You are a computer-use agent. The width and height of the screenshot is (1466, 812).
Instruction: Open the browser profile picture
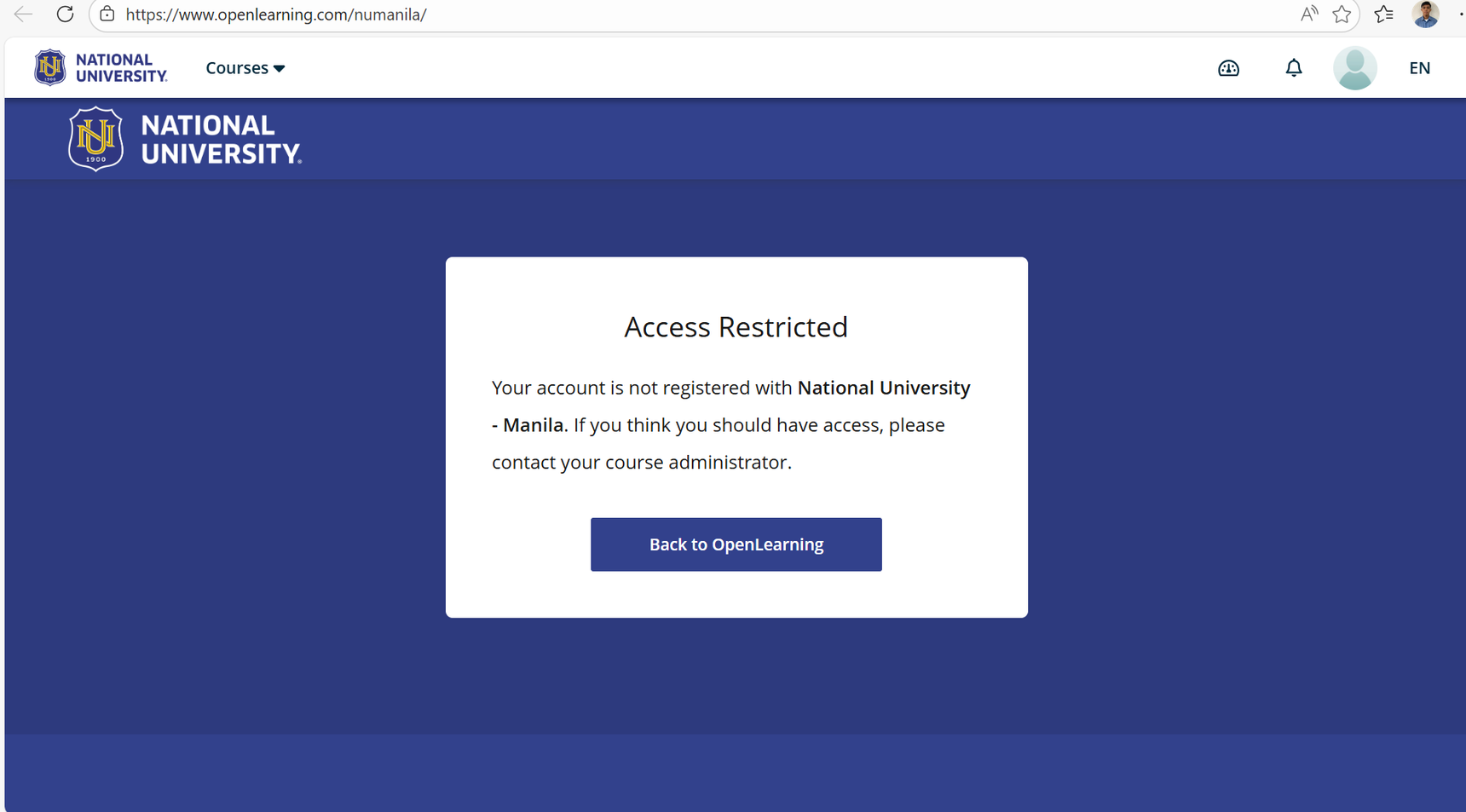[1426, 14]
